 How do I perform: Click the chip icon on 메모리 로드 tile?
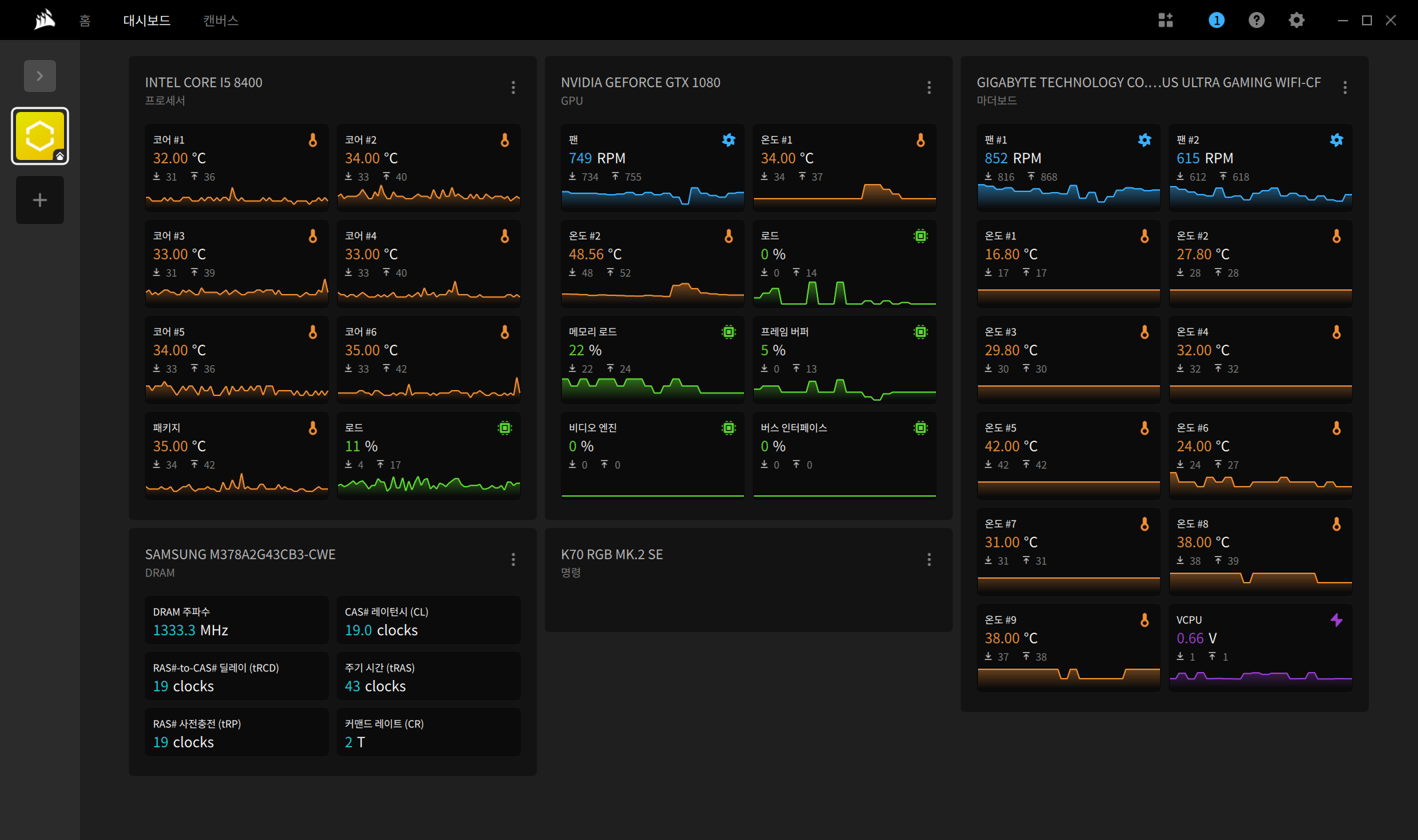click(729, 332)
